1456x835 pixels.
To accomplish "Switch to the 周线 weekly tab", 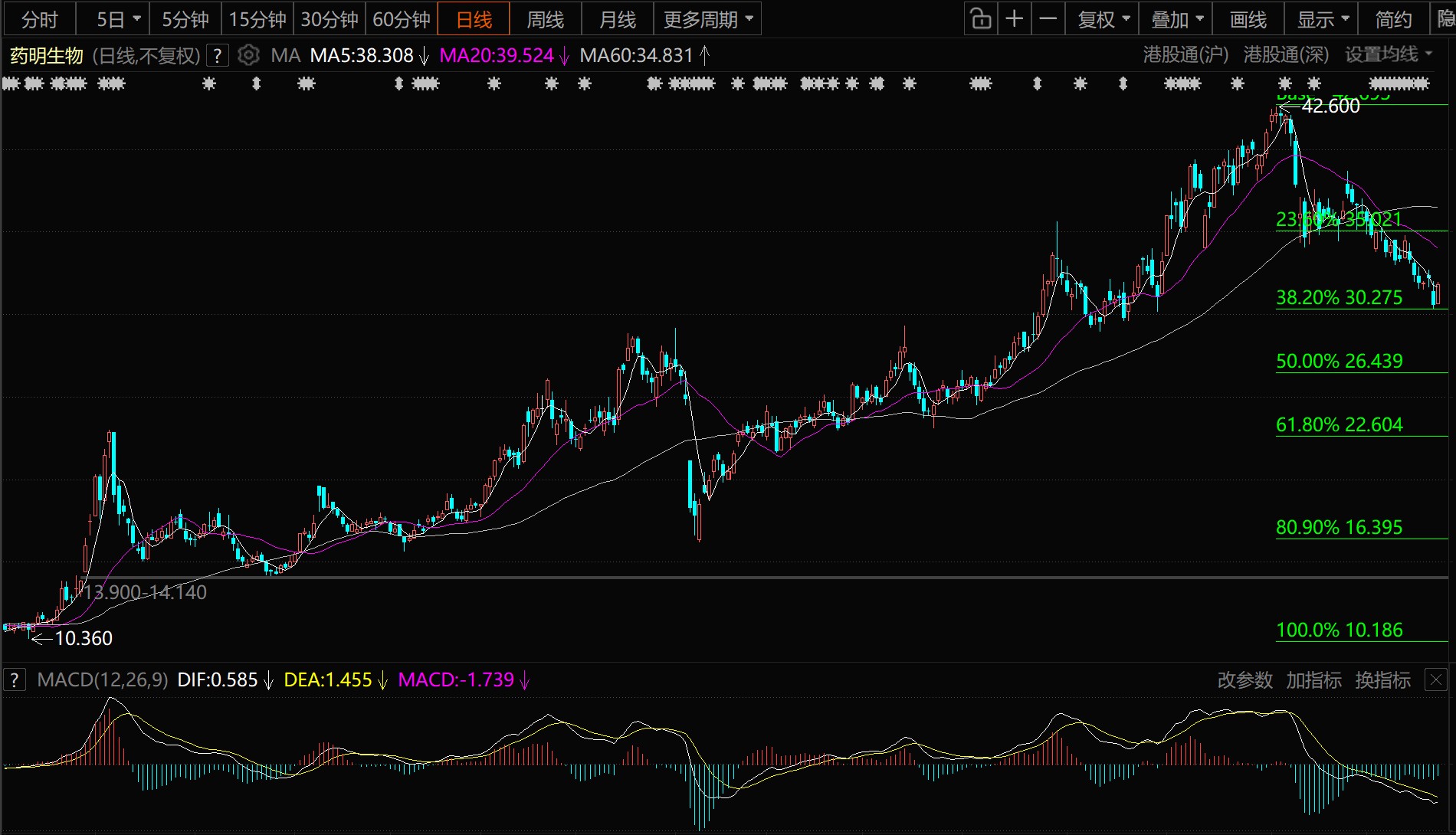I will [545, 19].
